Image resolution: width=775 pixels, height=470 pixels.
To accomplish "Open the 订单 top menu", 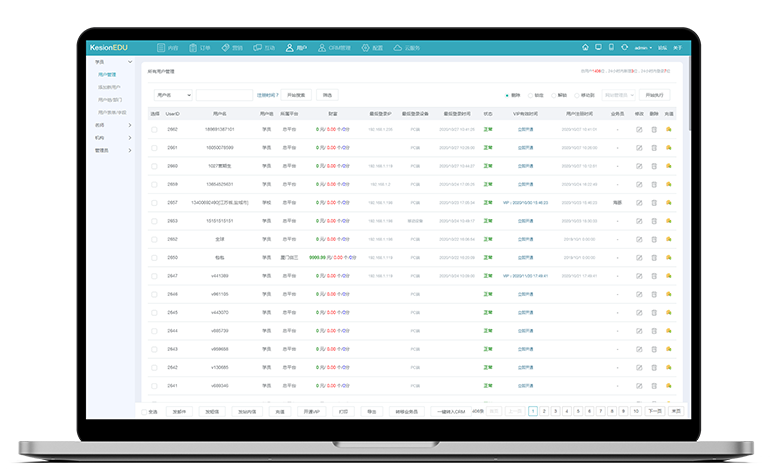I will [x=200, y=47].
